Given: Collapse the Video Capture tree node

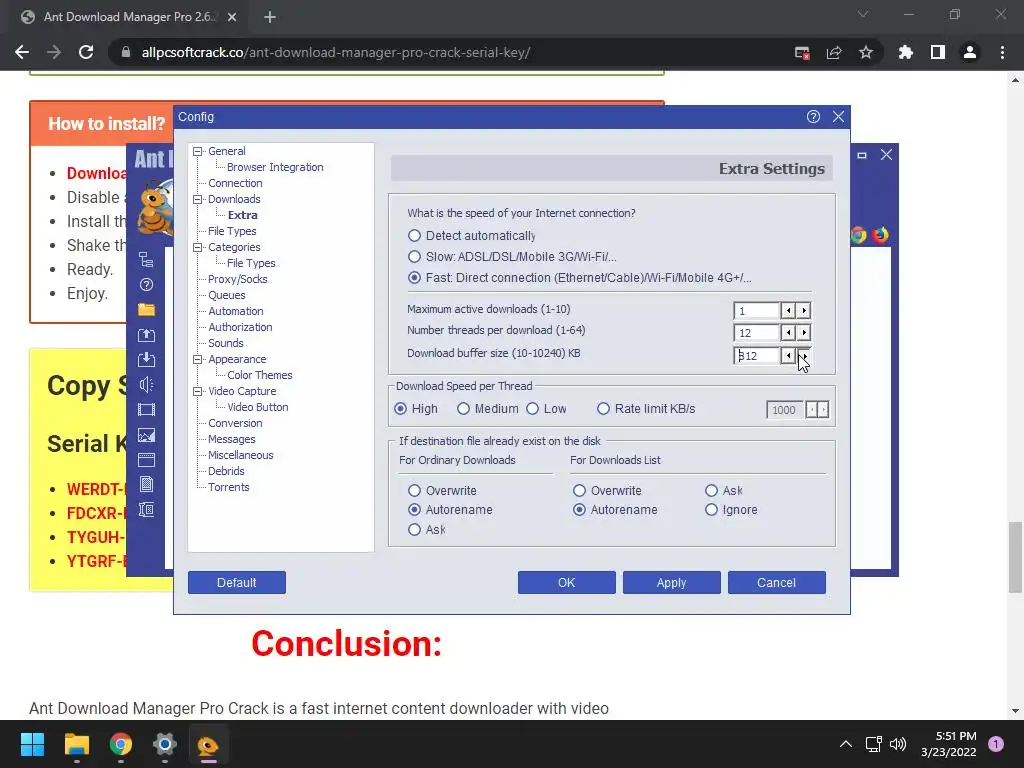Looking at the screenshot, I should [x=197, y=391].
